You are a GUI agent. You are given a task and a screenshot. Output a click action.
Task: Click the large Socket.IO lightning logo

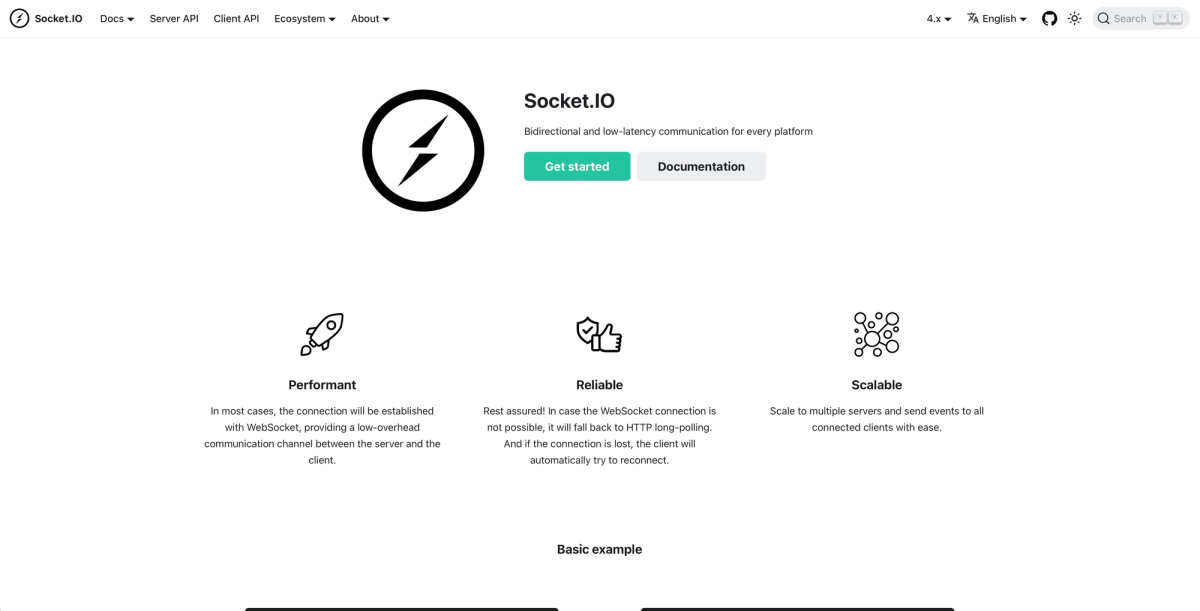(x=423, y=150)
